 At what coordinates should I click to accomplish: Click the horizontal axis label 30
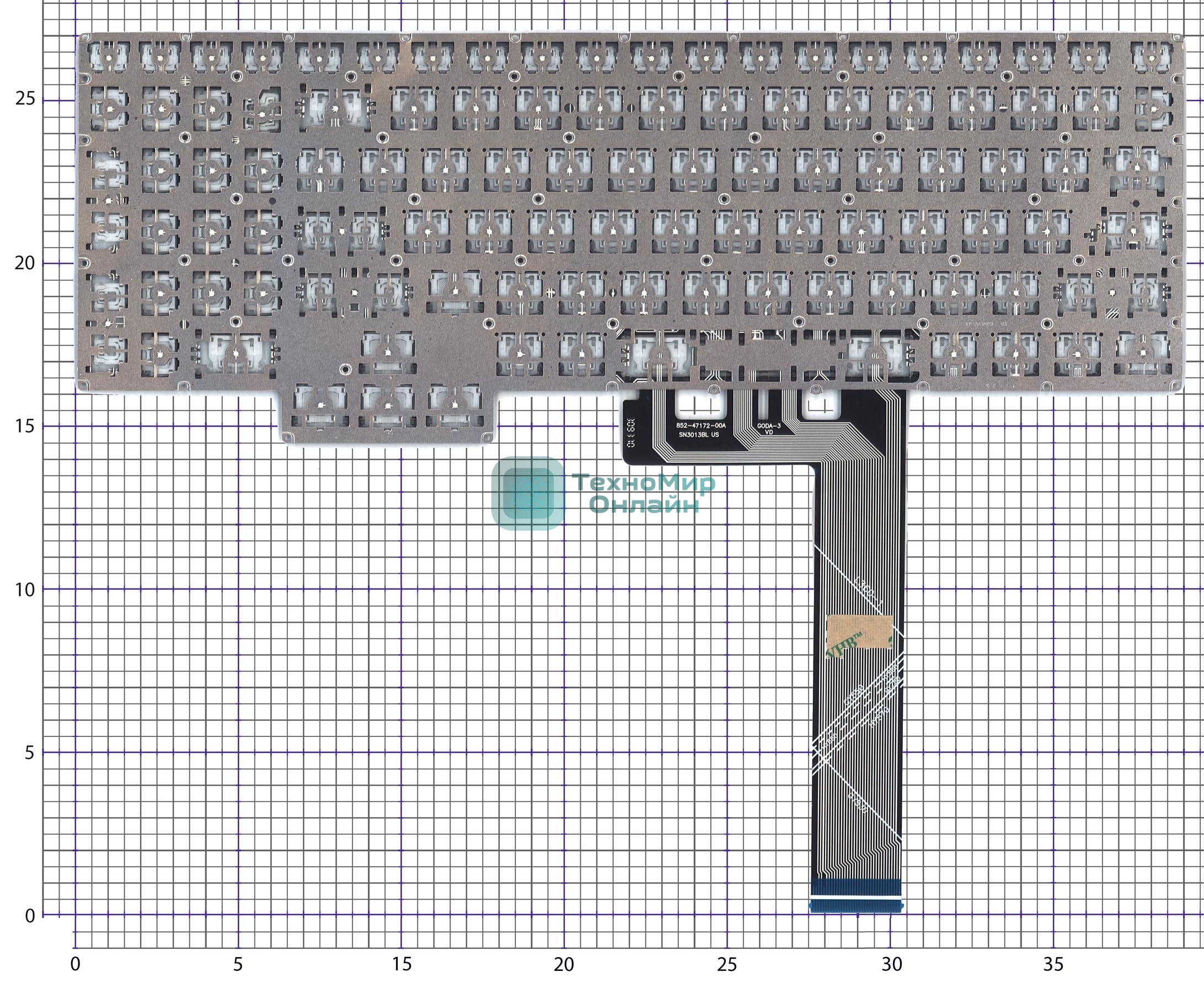[x=892, y=964]
